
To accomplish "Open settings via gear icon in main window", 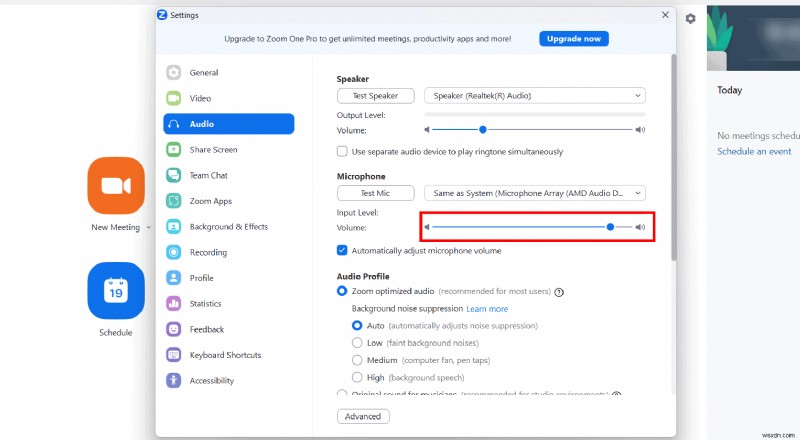I will tap(690, 19).
